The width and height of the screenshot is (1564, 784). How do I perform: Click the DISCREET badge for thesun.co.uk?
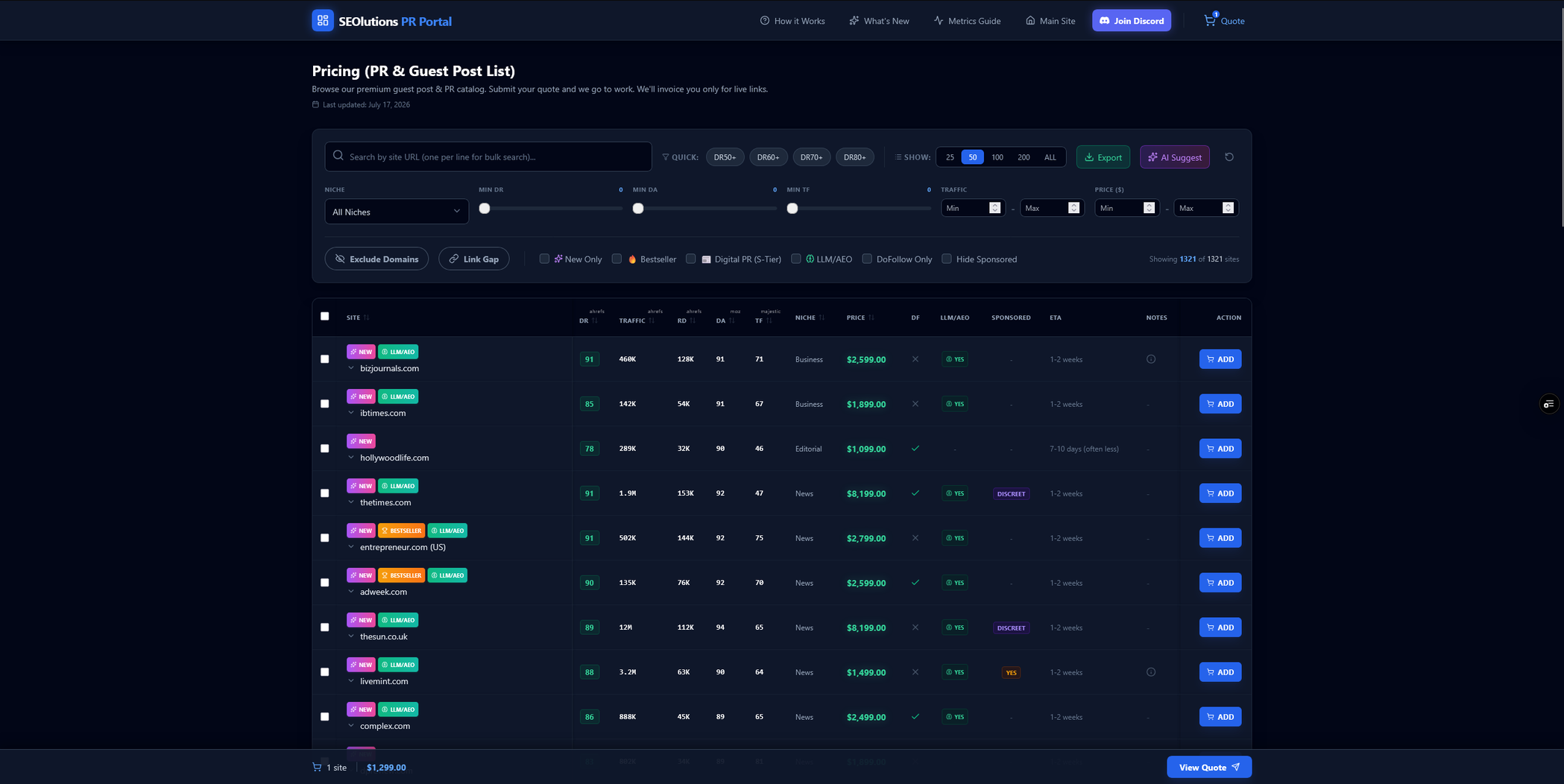(x=1011, y=627)
